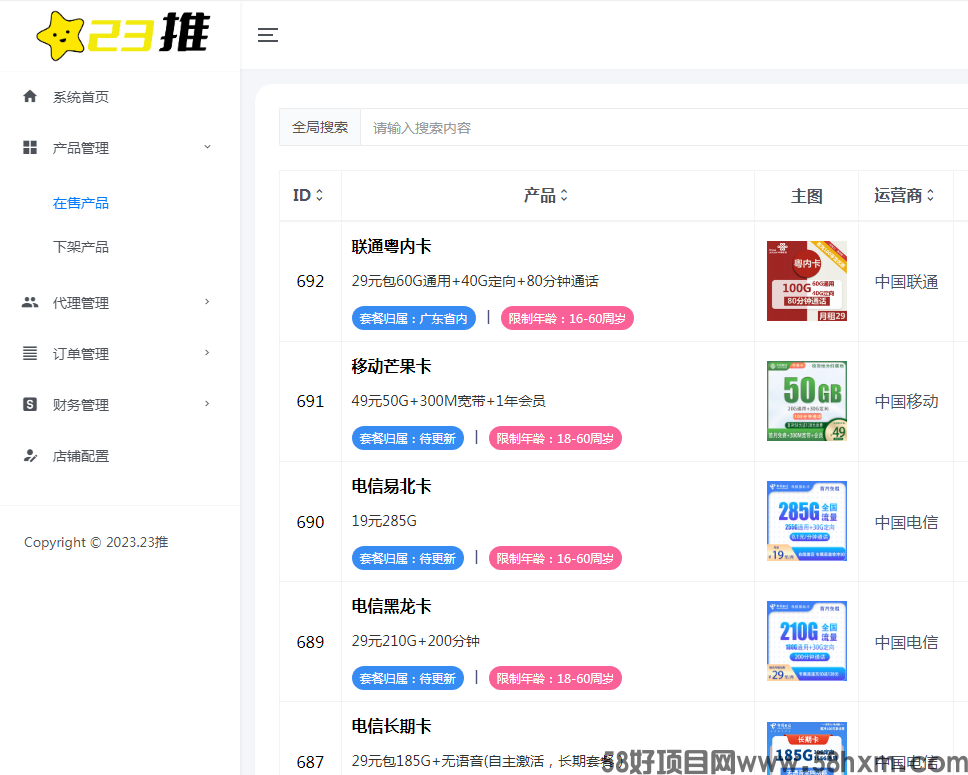The image size is (968, 775).
Task: Click the 中国联通 operator cell
Action: [x=906, y=282]
